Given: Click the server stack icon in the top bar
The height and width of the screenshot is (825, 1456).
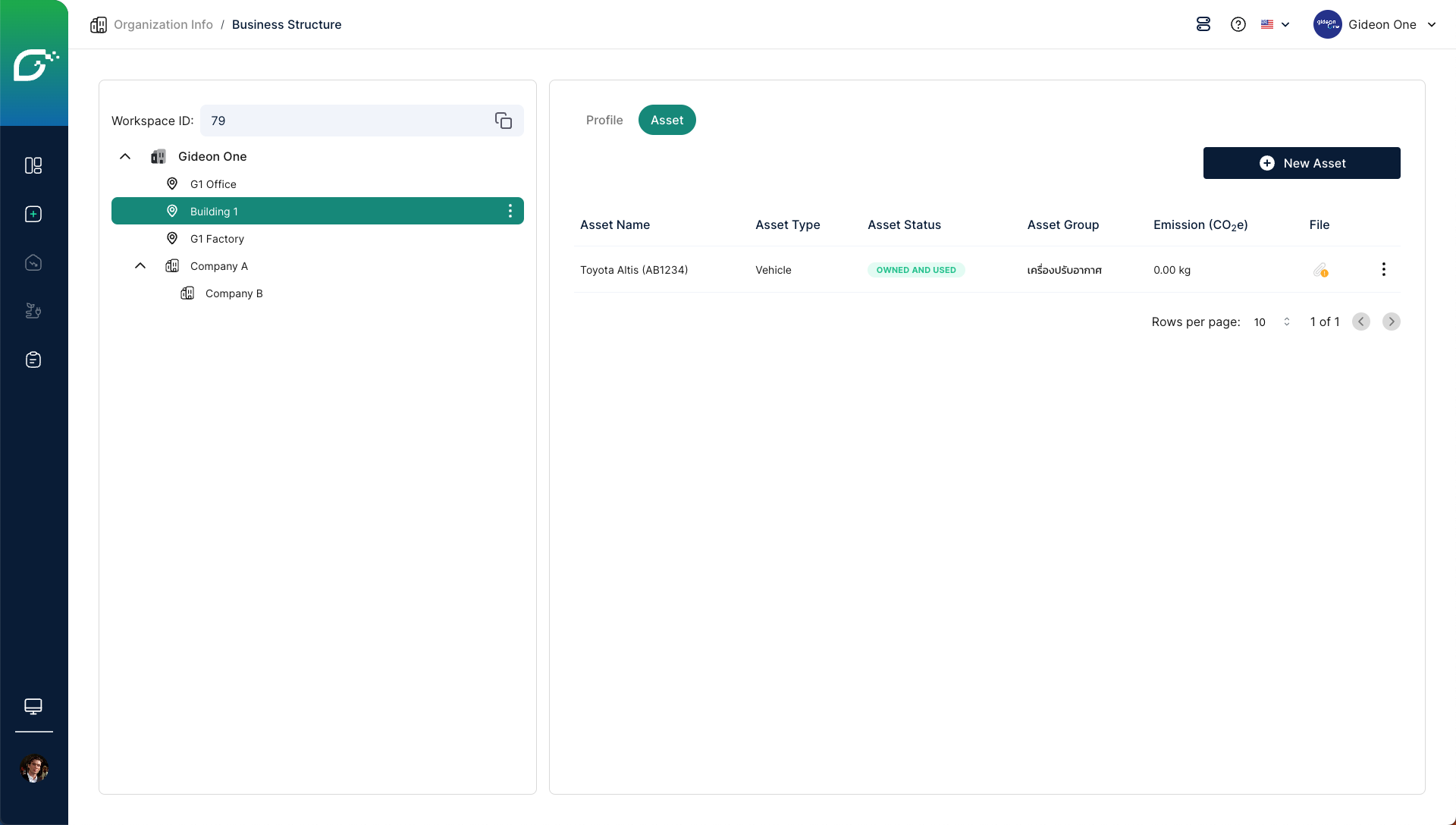Looking at the screenshot, I should (x=1203, y=24).
